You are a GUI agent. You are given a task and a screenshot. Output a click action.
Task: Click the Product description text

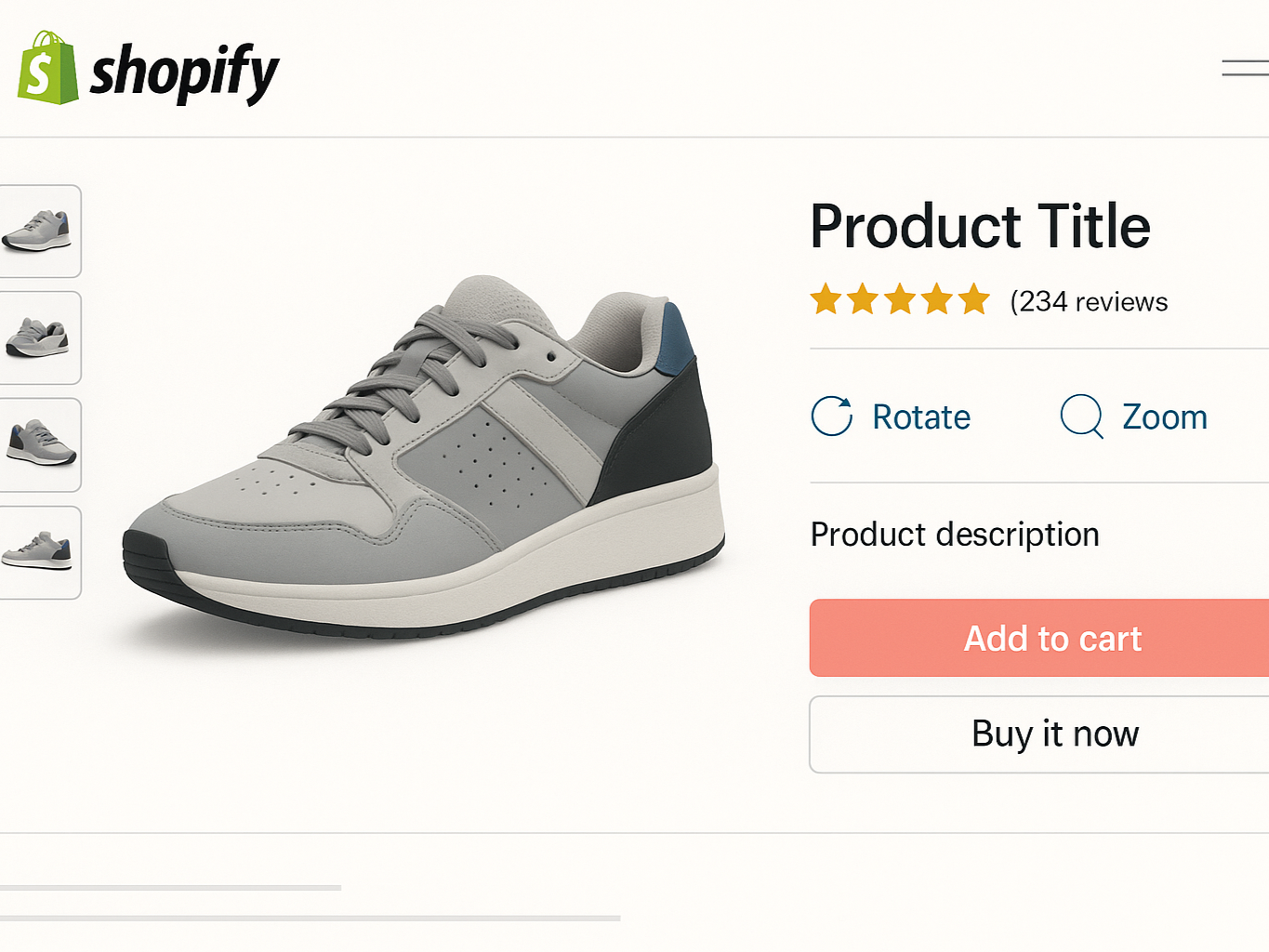coord(955,535)
